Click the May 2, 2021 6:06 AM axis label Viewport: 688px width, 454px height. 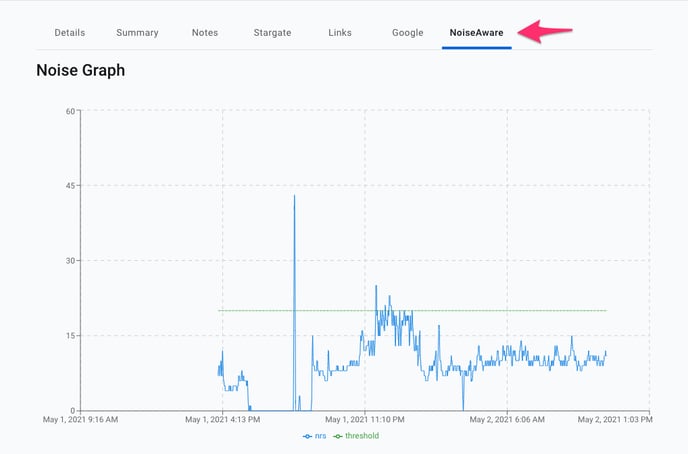point(507,420)
